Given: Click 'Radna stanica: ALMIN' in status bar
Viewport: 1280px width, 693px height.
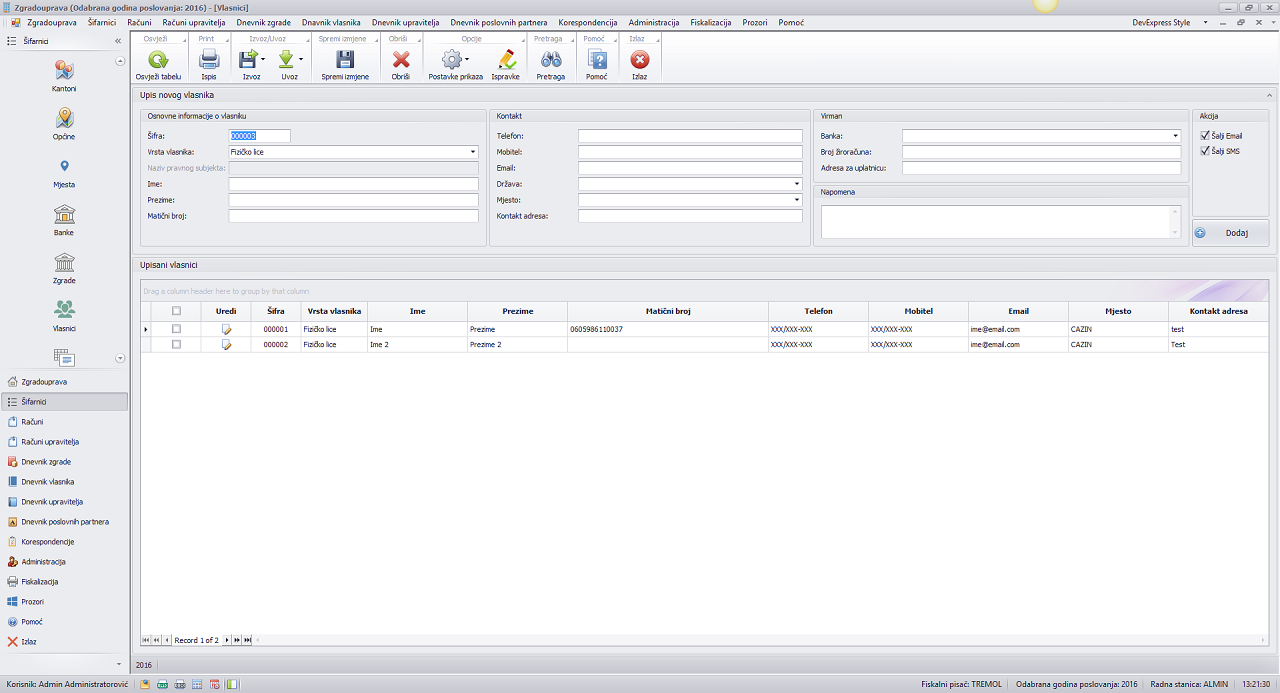Looking at the screenshot, I should click(1189, 685).
